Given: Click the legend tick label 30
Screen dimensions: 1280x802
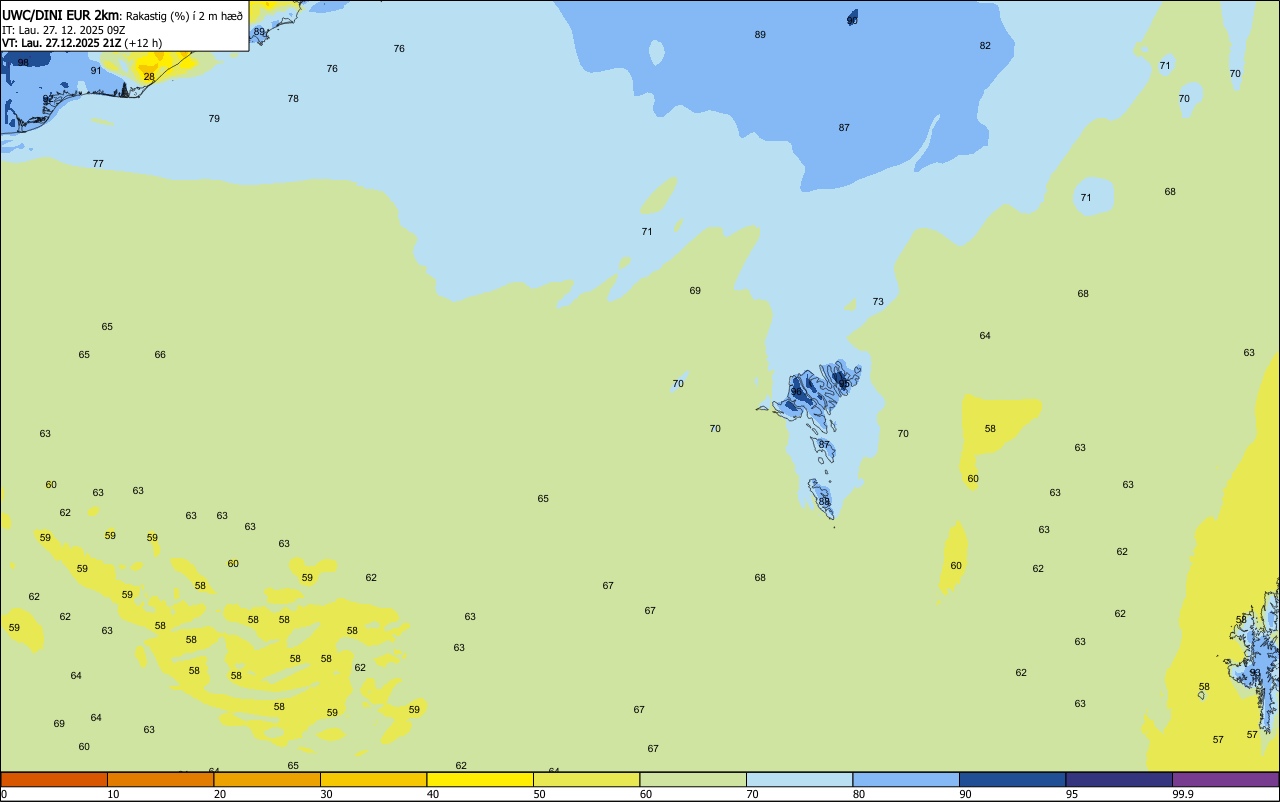Looking at the screenshot, I should coord(326,794).
